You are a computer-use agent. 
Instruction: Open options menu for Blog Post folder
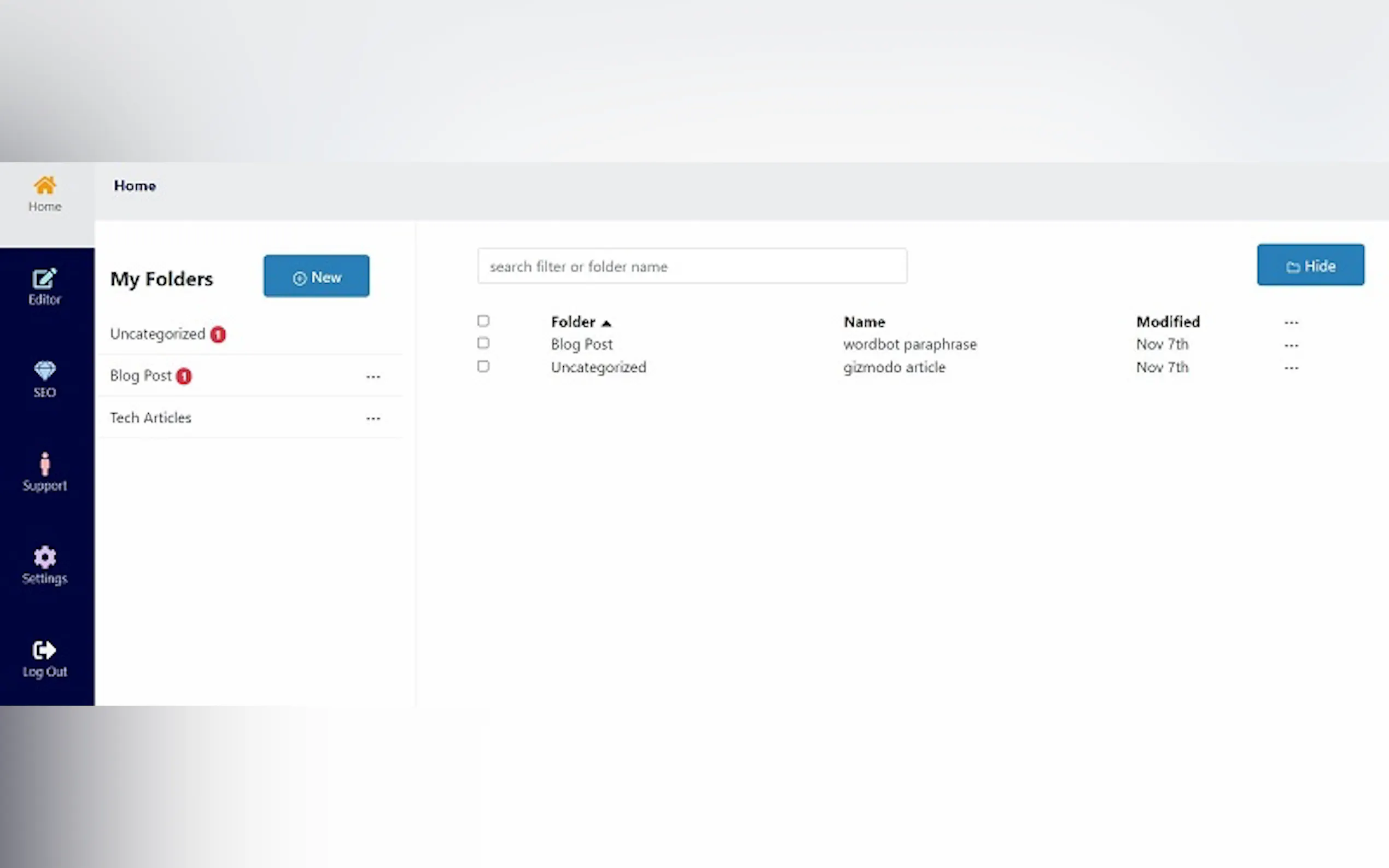tap(373, 377)
